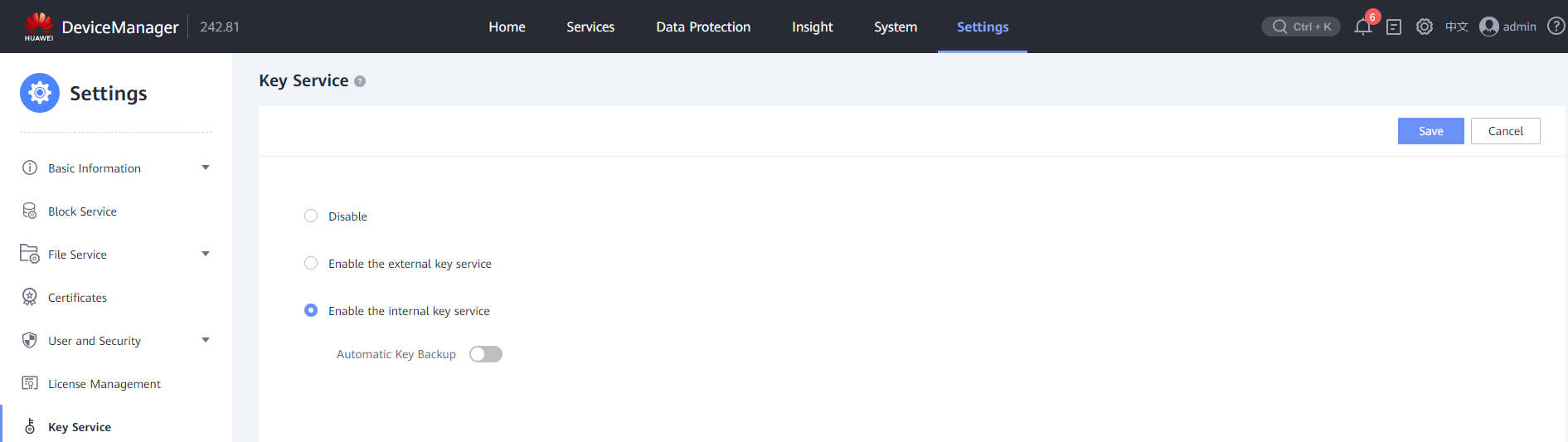Open the task list icon in header
This screenshot has height=442, width=1568.
point(1394,27)
